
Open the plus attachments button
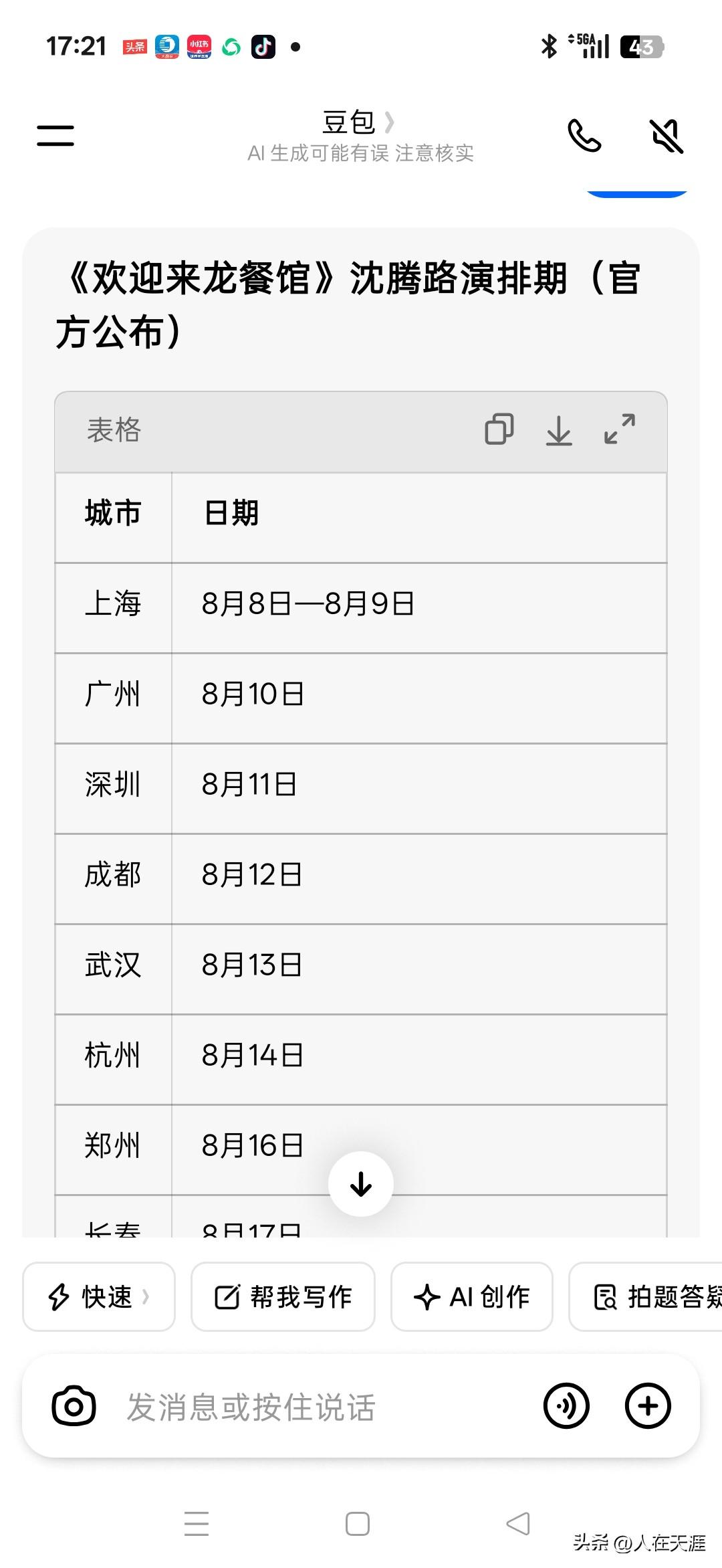[648, 1406]
